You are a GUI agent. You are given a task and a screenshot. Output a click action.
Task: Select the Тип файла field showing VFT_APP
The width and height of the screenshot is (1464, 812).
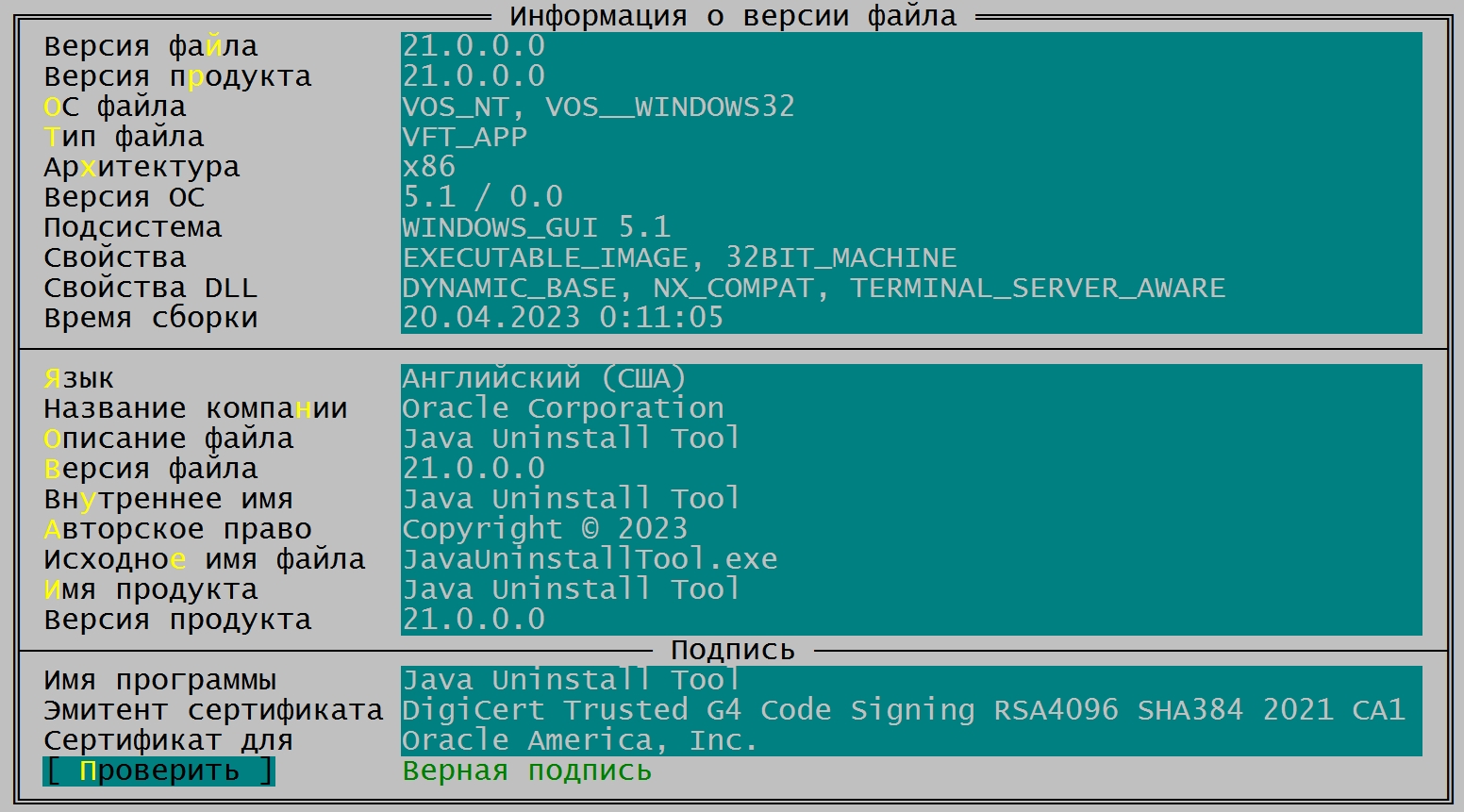pos(910,137)
